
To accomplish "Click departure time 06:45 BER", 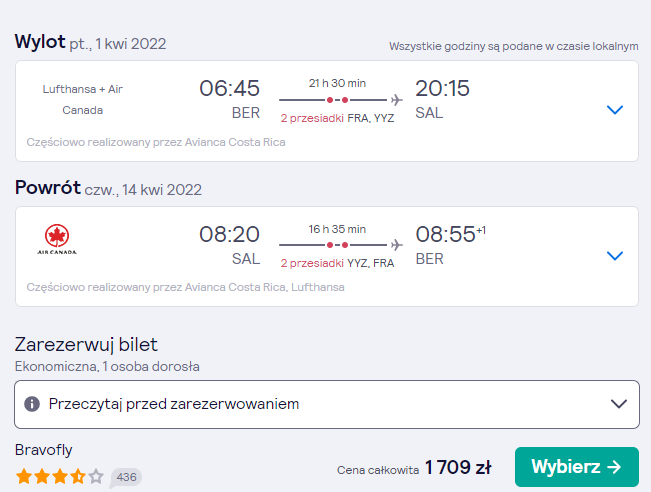I will click(x=229, y=100).
